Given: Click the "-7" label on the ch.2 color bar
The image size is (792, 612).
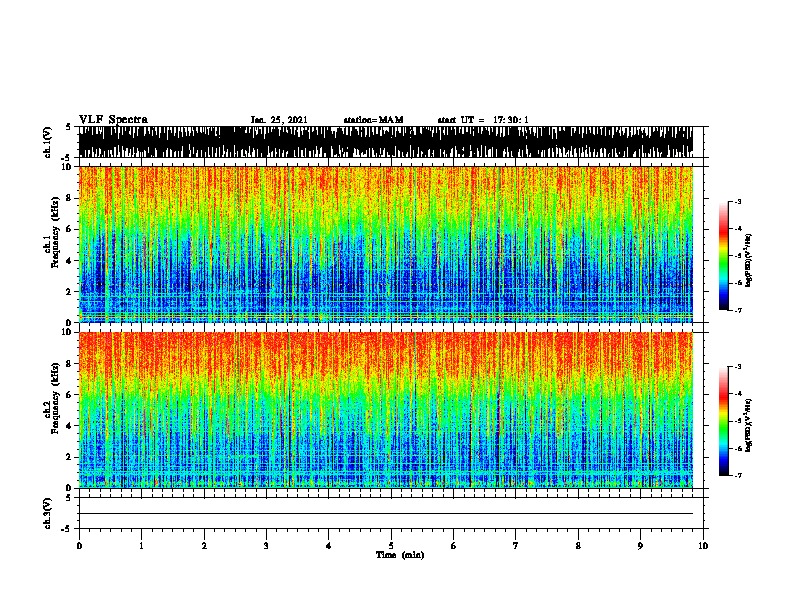Looking at the screenshot, I should [738, 476].
